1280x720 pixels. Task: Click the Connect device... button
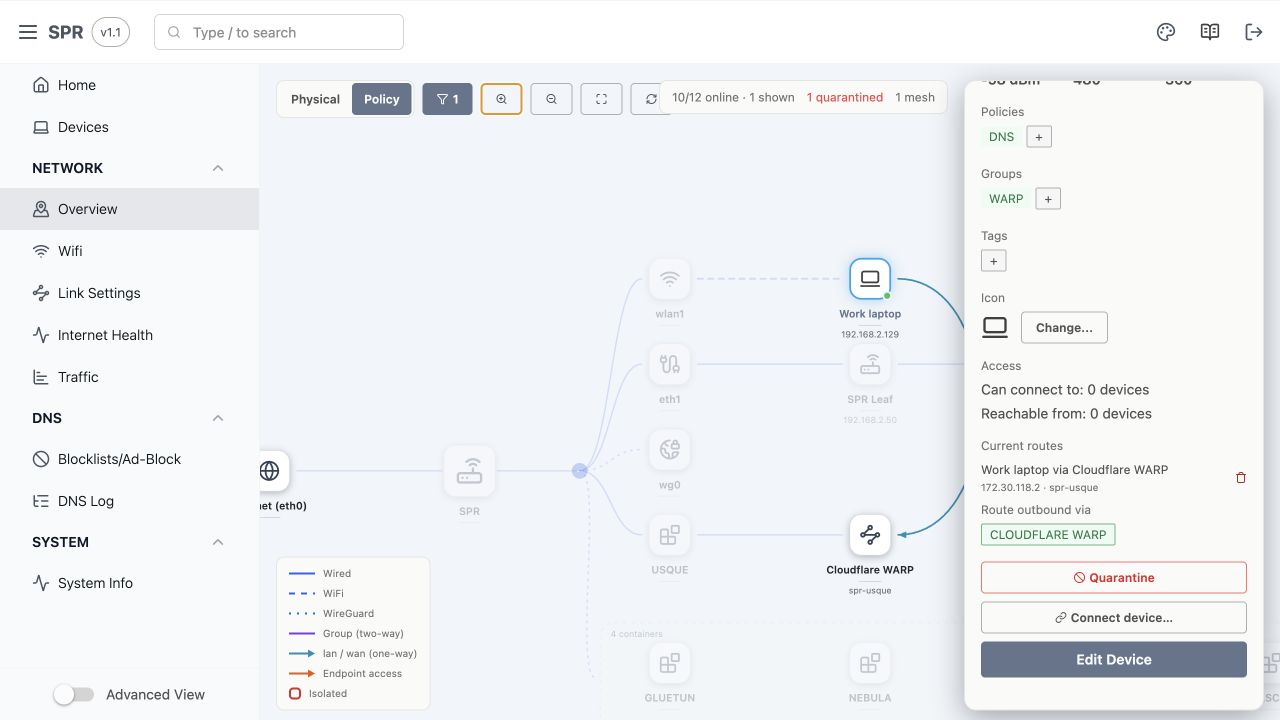tap(1114, 618)
